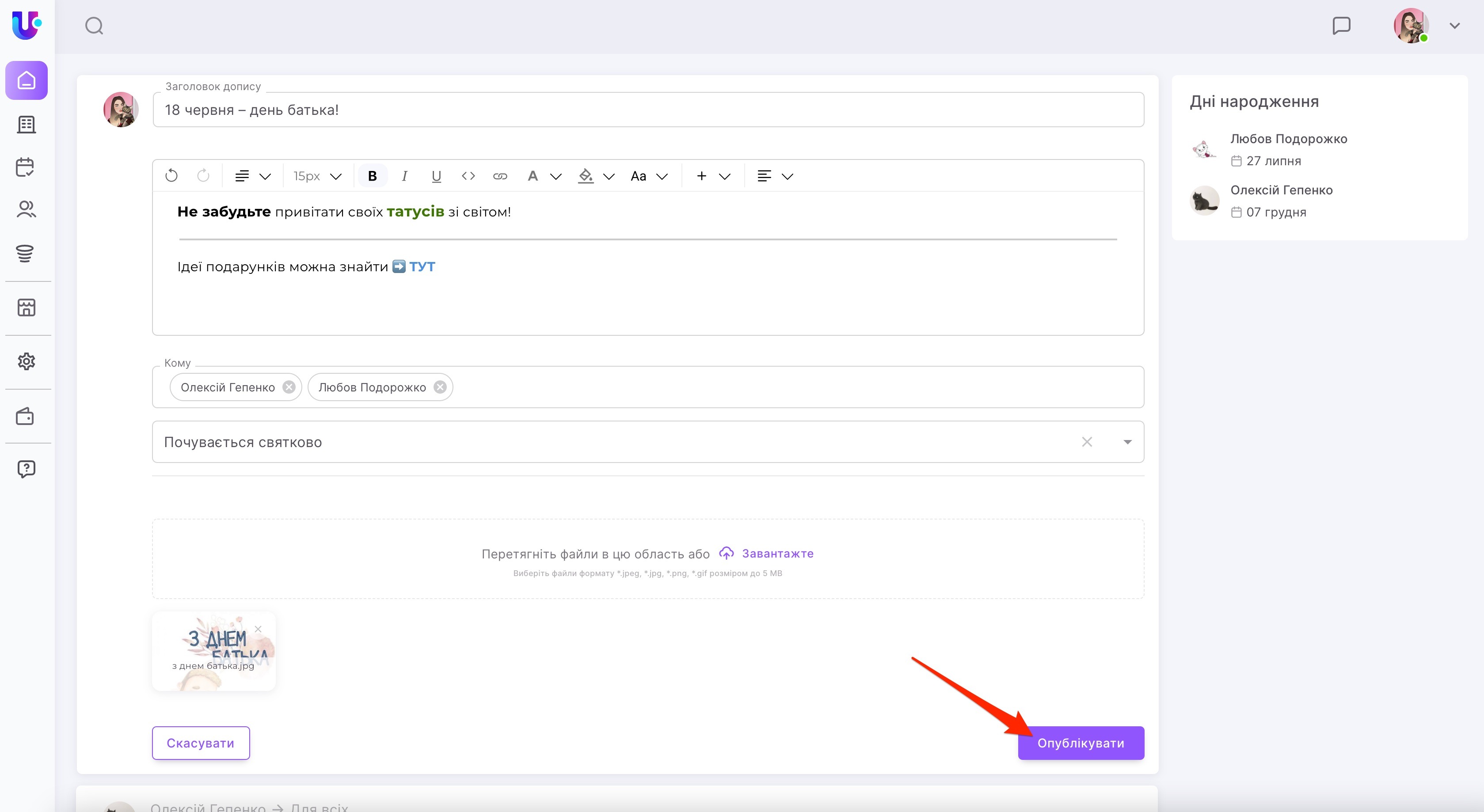Expand the text color dropdown arrow
This screenshot has width=1484, height=812.
click(x=556, y=176)
